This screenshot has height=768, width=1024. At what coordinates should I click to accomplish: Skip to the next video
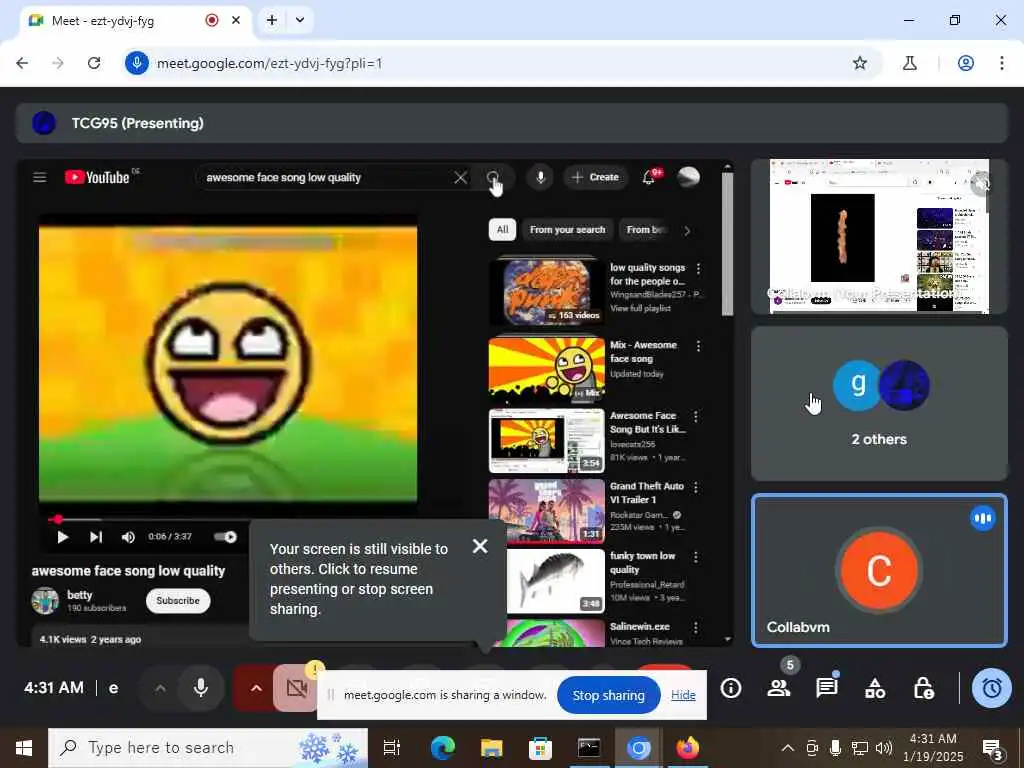[x=95, y=537]
